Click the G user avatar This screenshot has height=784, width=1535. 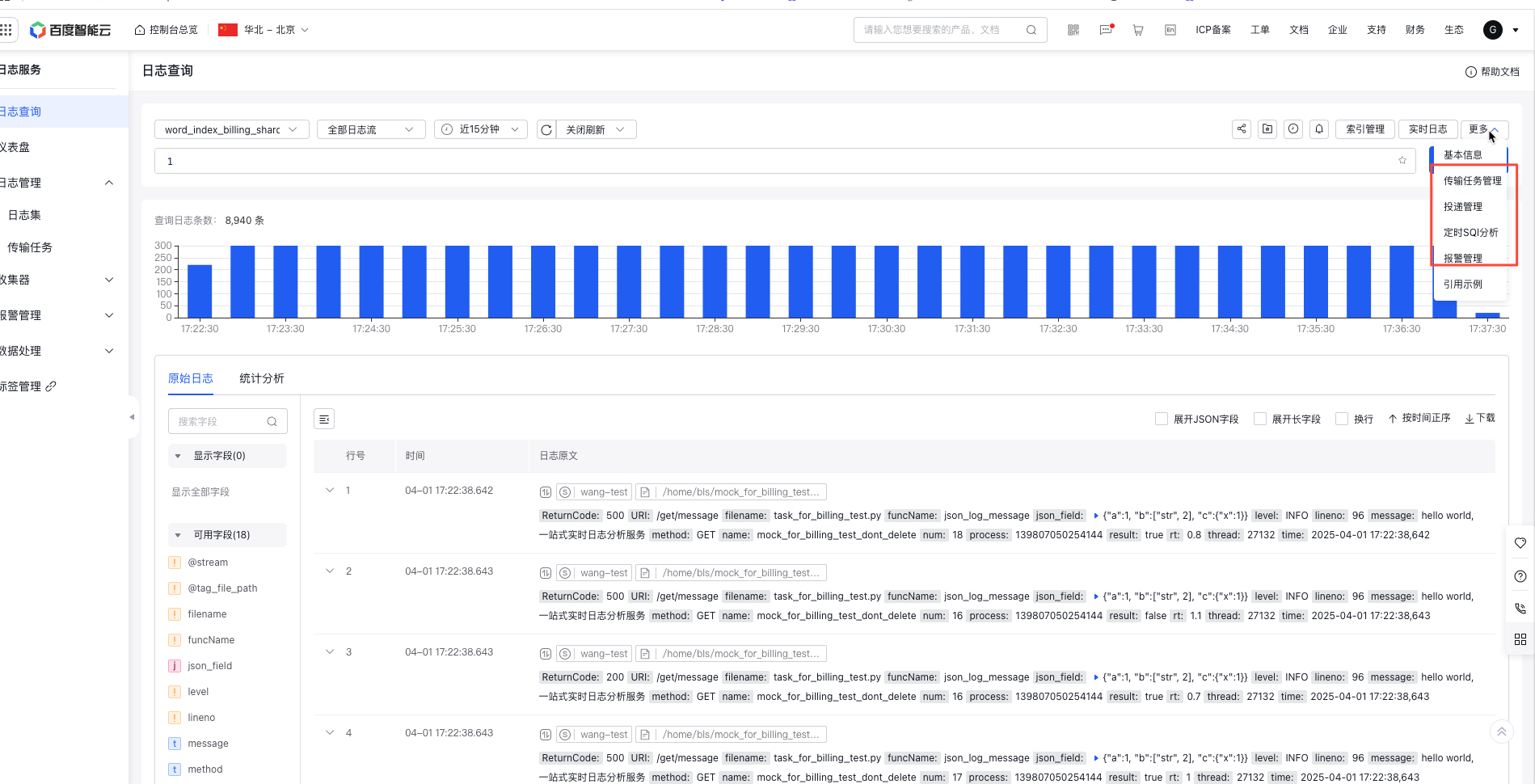pos(1493,30)
